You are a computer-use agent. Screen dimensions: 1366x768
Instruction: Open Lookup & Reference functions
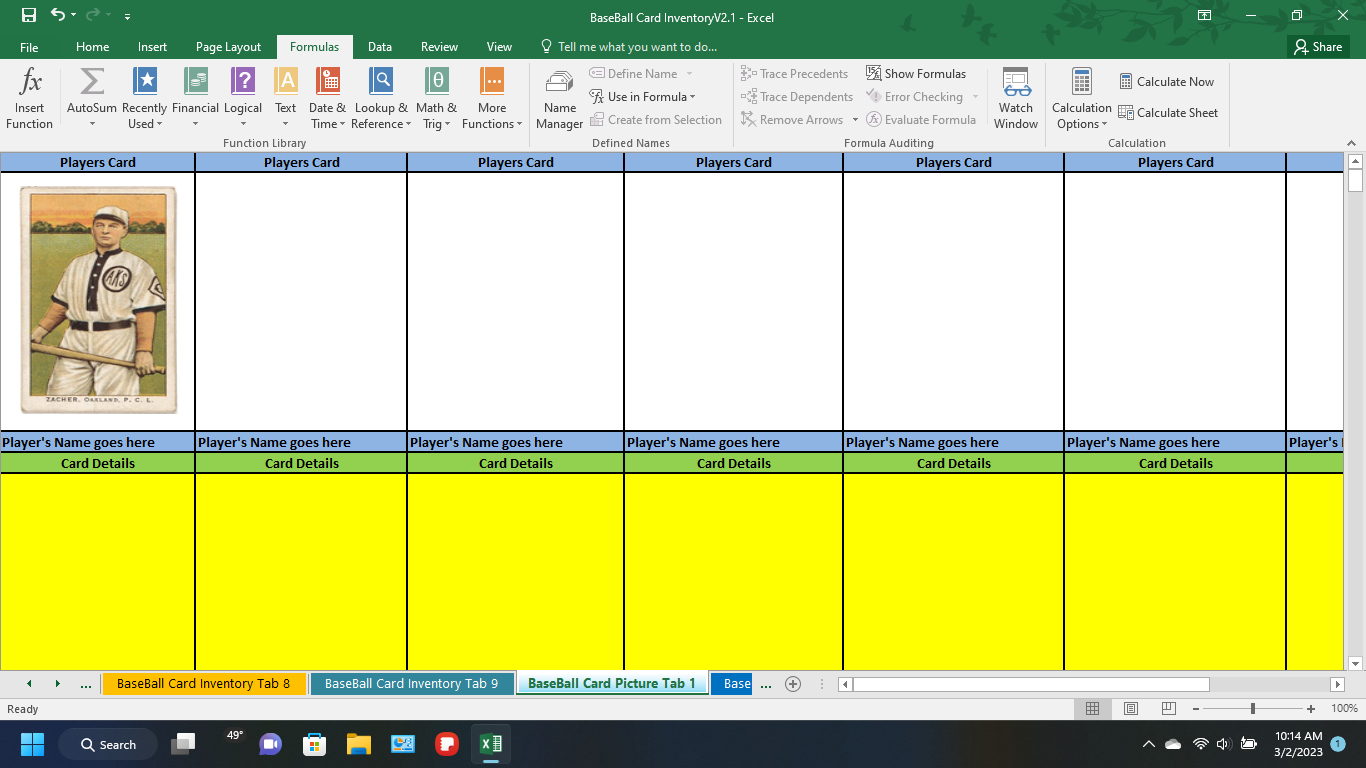[381, 99]
